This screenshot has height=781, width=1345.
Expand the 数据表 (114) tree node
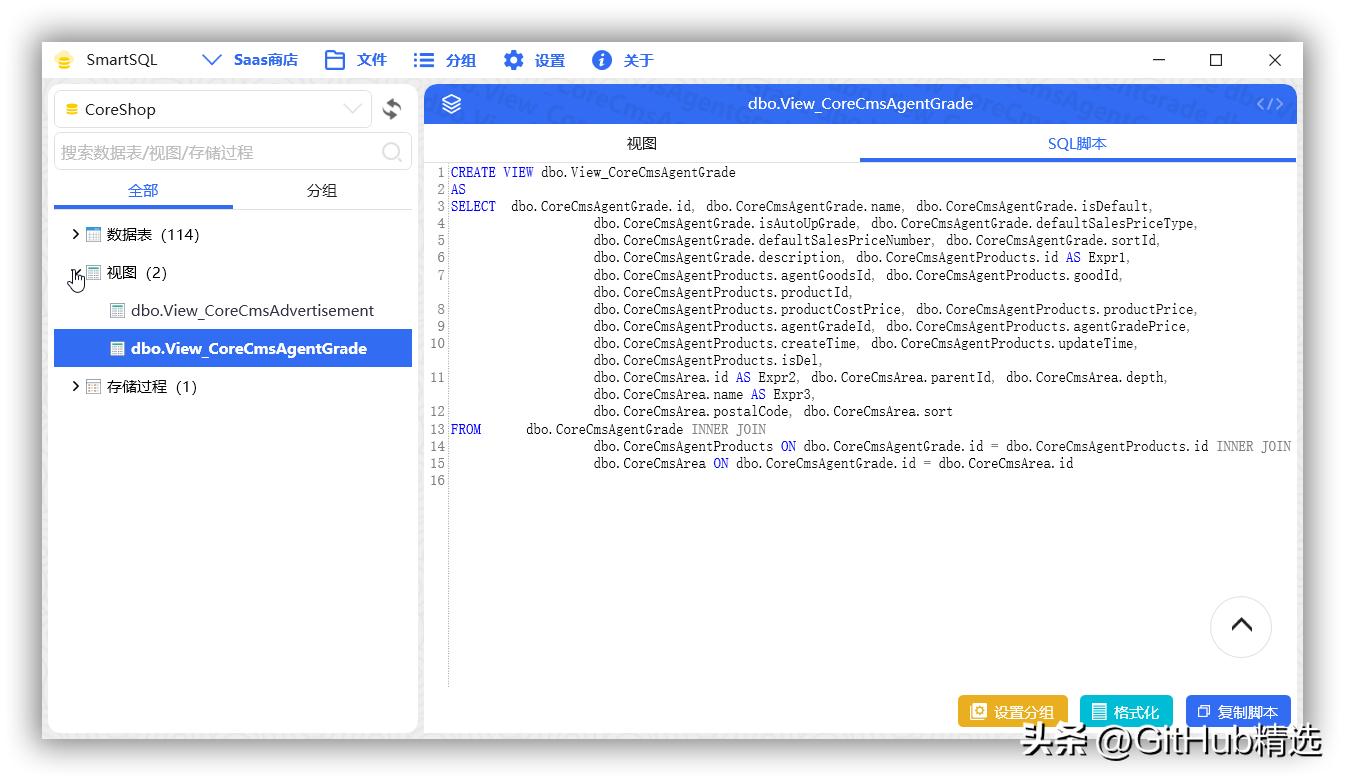pyautogui.click(x=75, y=234)
